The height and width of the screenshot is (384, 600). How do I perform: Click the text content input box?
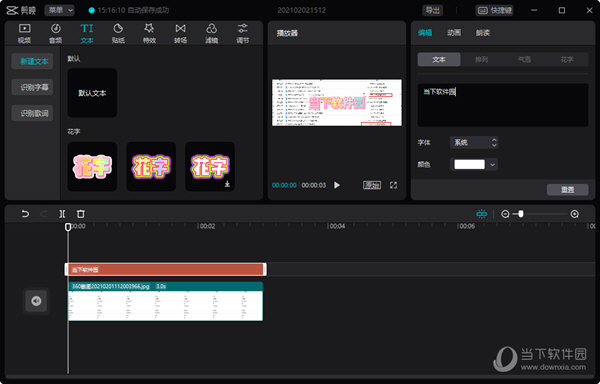pyautogui.click(x=503, y=105)
